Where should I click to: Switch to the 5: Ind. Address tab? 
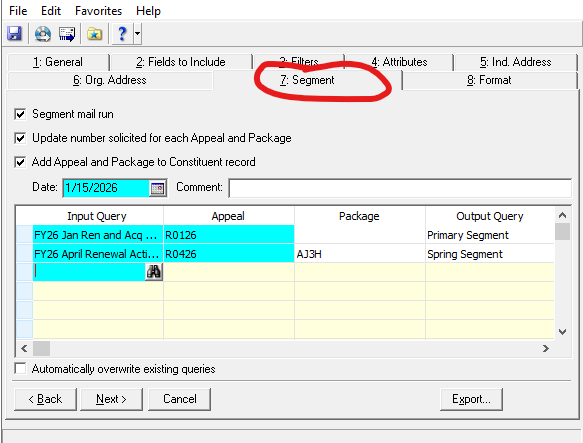(515, 62)
